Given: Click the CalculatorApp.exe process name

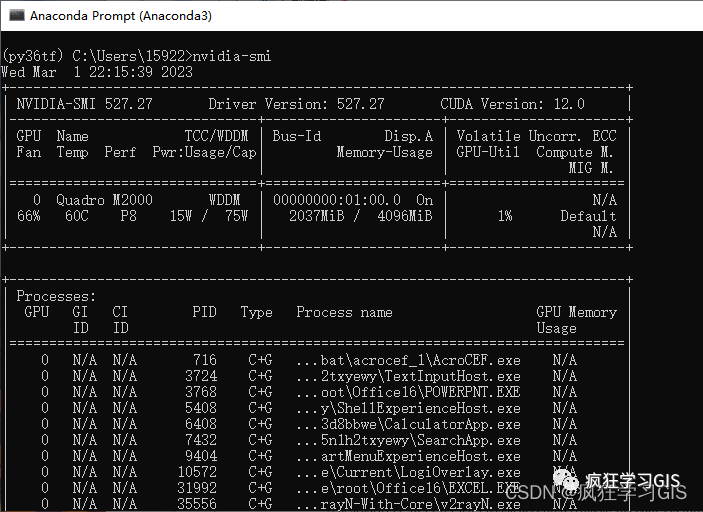Looking at the screenshot, I should (408, 424).
